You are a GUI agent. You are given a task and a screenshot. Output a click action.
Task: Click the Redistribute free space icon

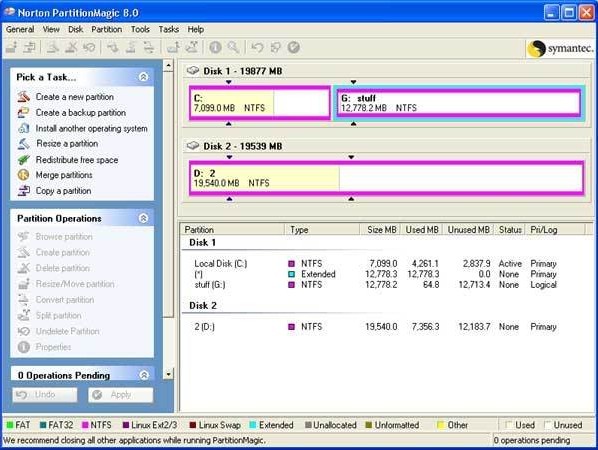(x=23, y=159)
